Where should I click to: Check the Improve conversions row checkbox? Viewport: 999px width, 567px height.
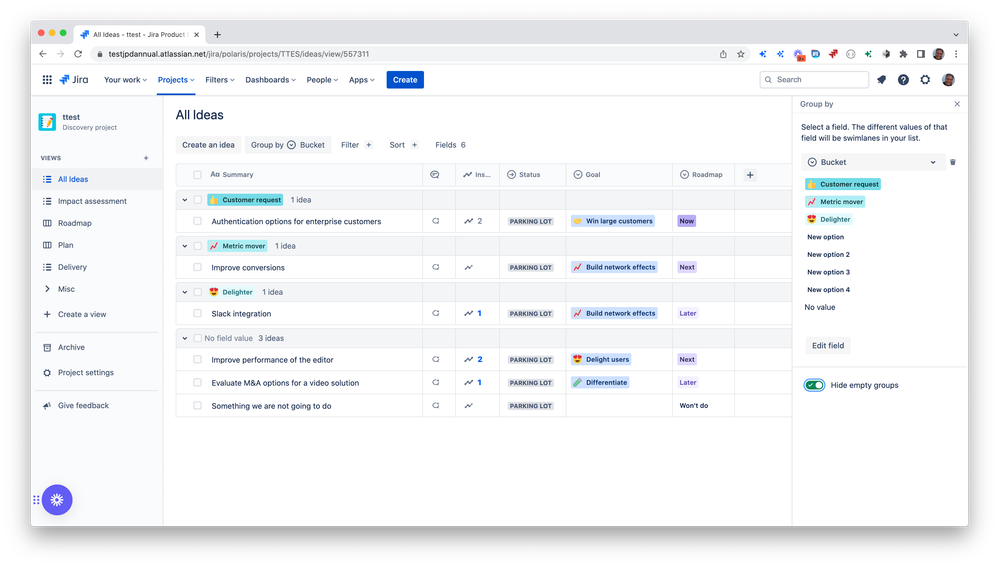(x=198, y=268)
